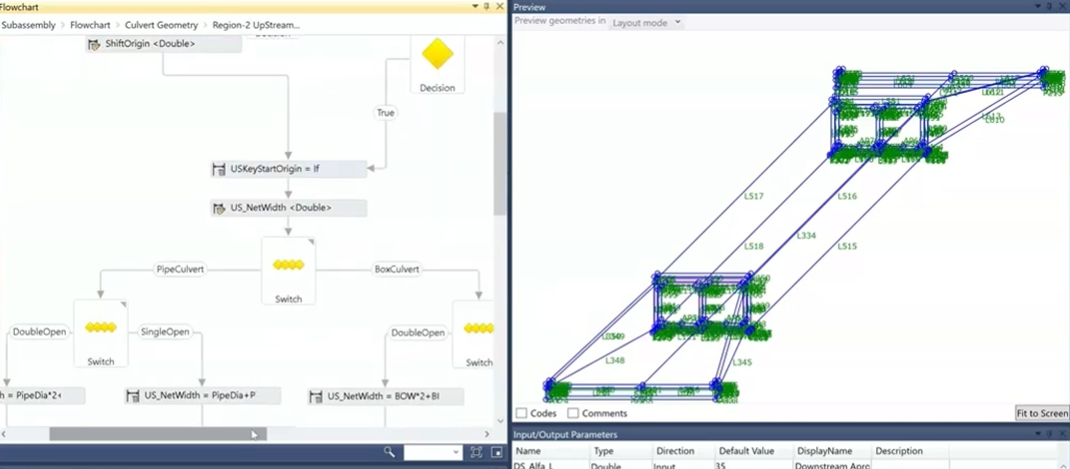The image size is (1070, 469).
Task: Select Region-2 UpStream breadcrumb item
Action: [256, 25]
